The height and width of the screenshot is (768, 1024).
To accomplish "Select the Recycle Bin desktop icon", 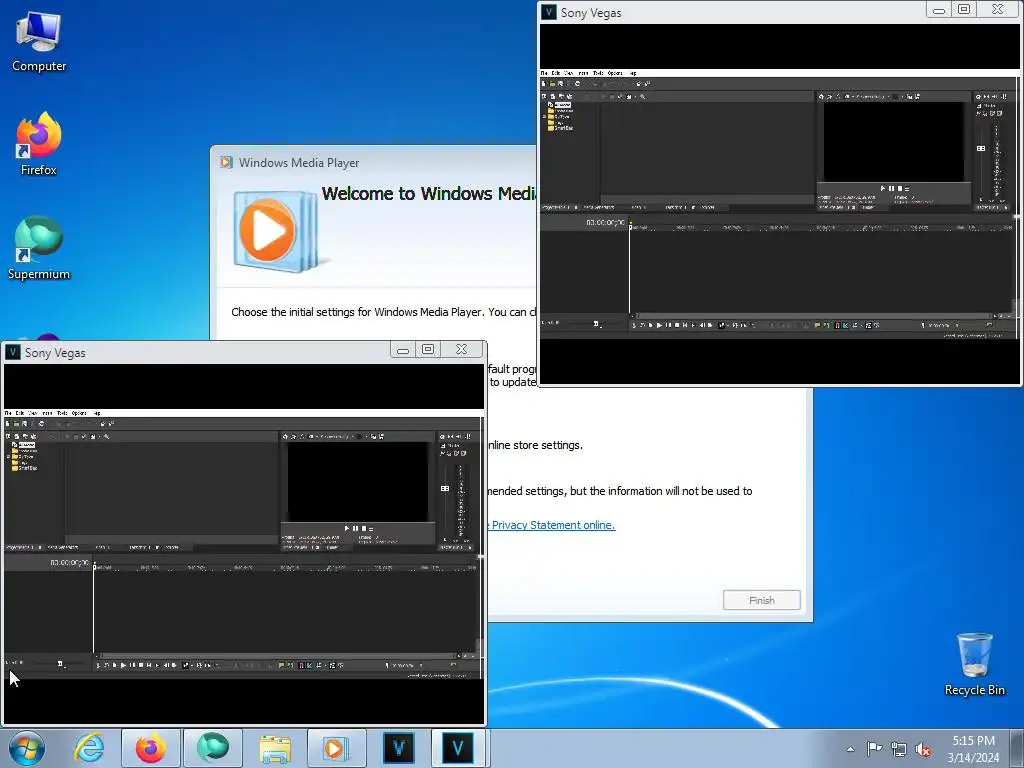I will pos(974,664).
